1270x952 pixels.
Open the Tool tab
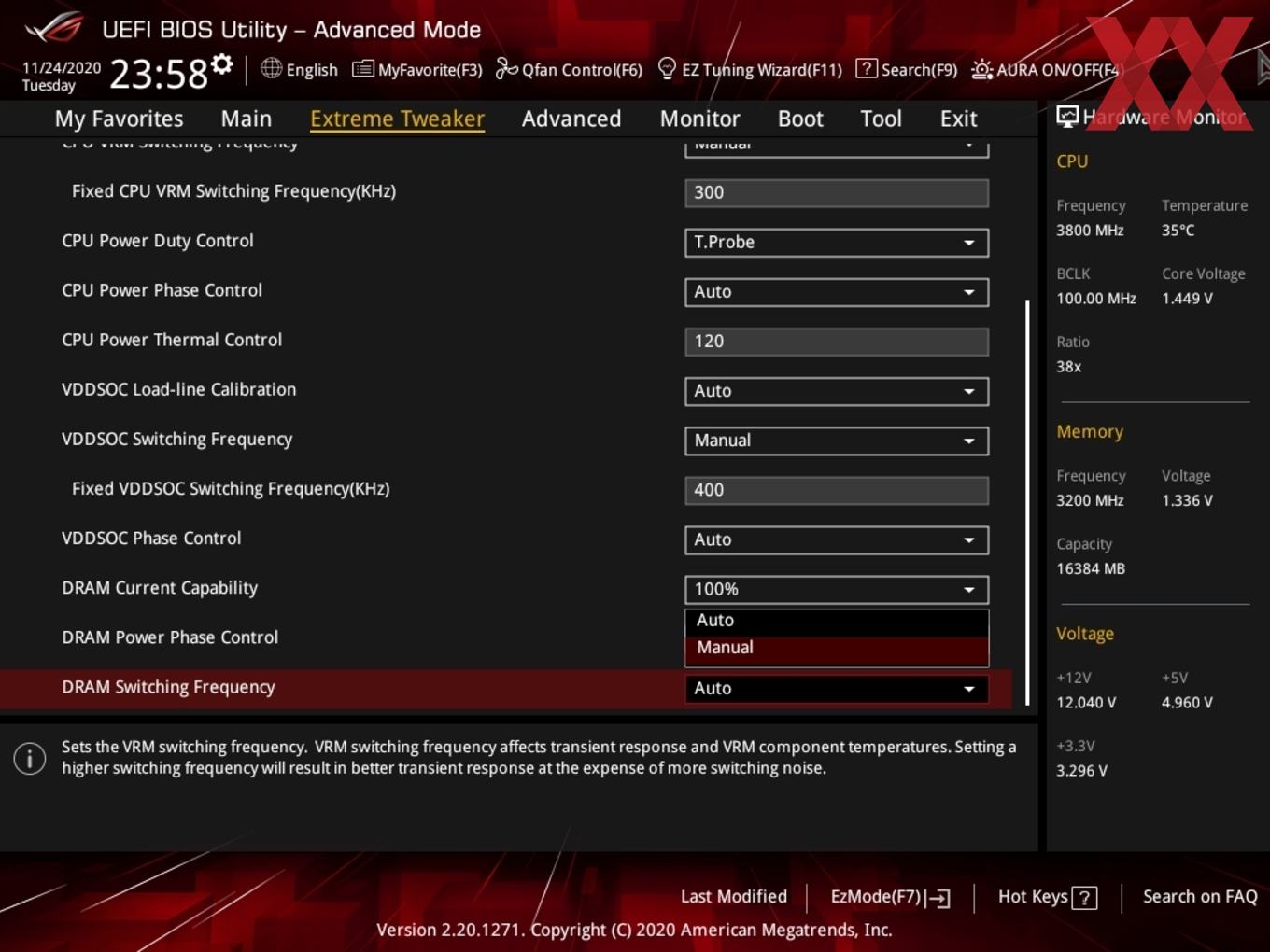(x=881, y=119)
